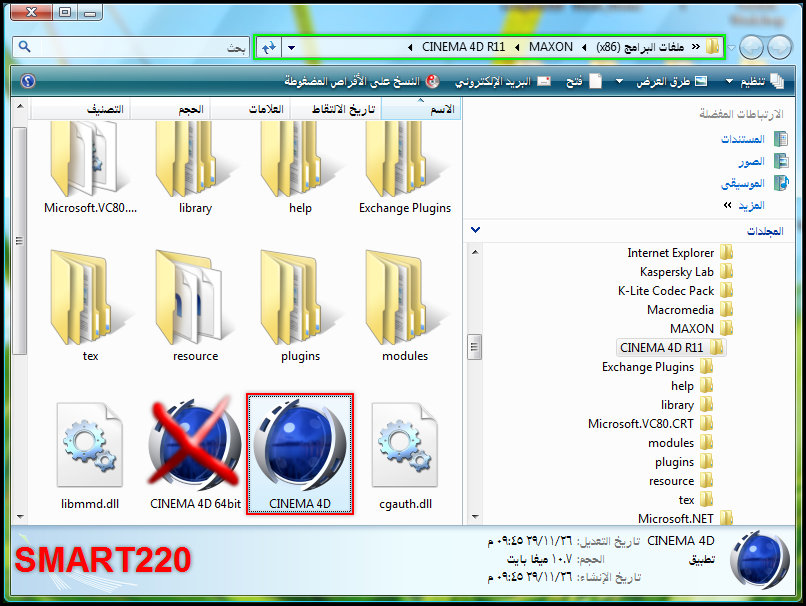Screen dimensions: 806x606
Task: Click the Burn to disc toolbar button
Action: [362, 81]
